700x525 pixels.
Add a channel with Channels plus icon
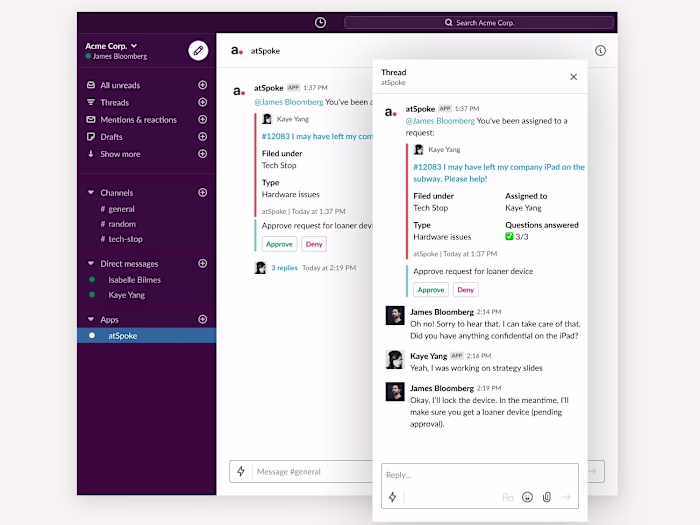pos(202,192)
